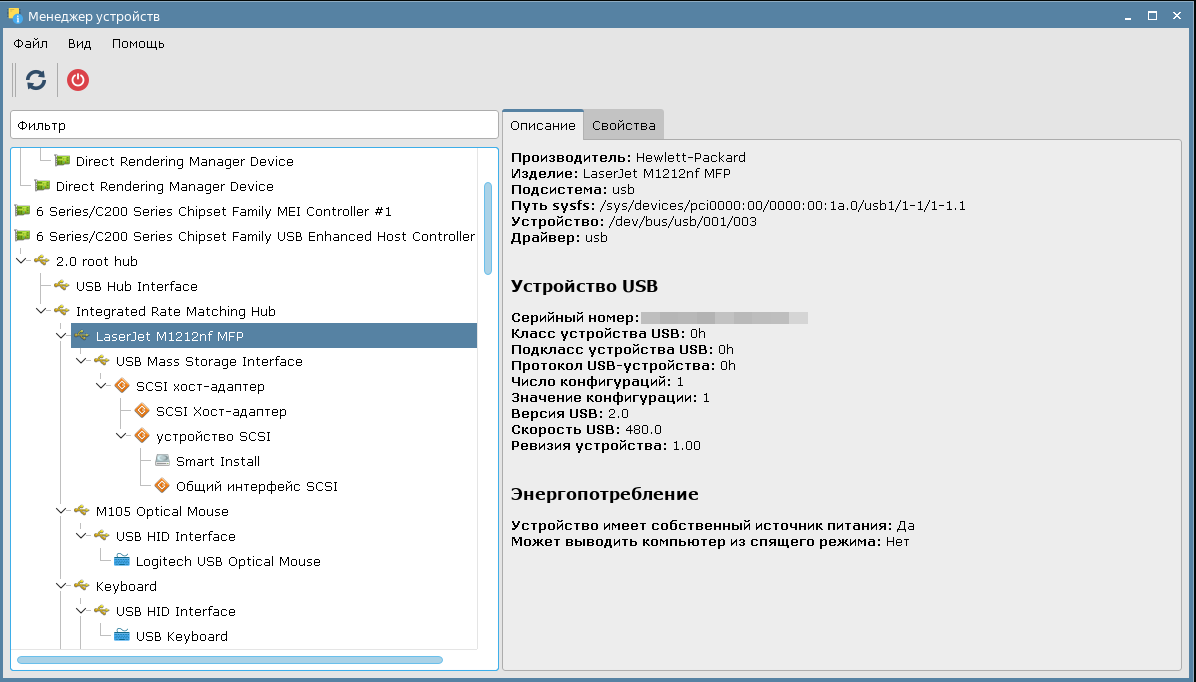Click the Общий интерфейс SCSI icon

(163, 486)
